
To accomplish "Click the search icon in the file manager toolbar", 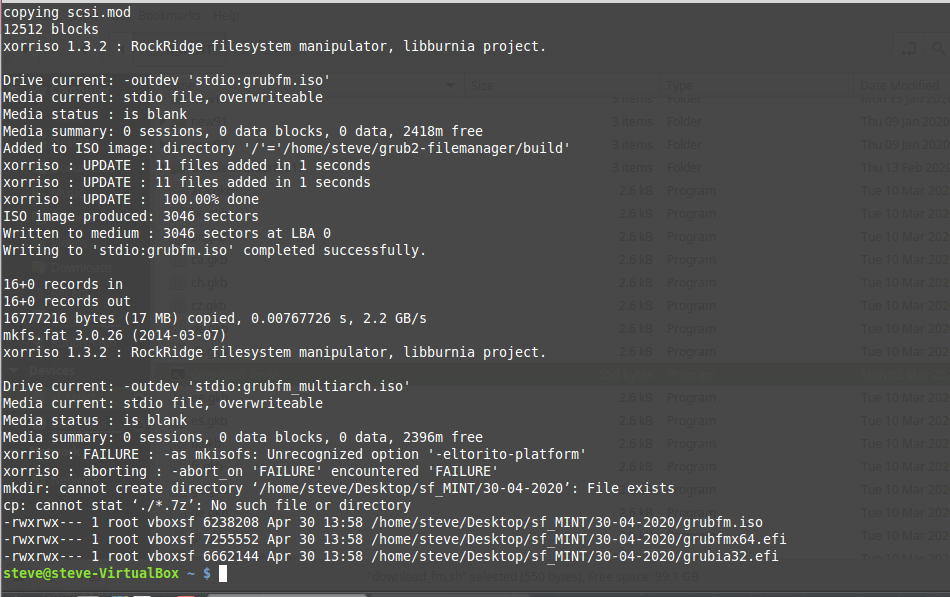I will (938, 49).
